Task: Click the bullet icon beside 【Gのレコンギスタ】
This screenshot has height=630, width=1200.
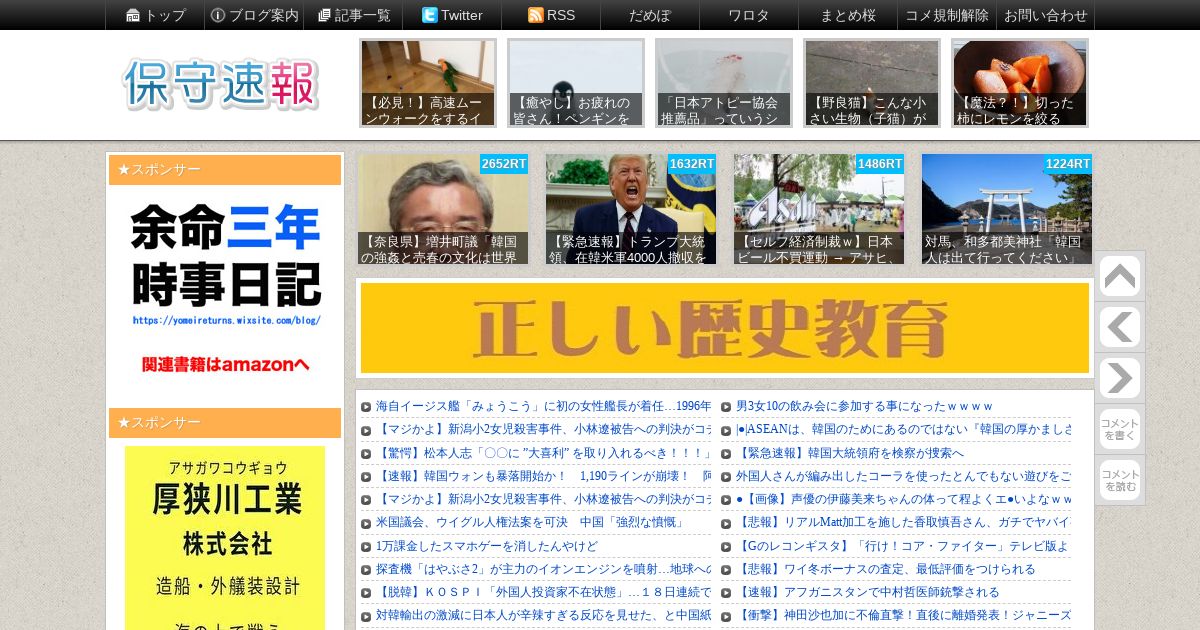Action: pyautogui.click(x=726, y=547)
